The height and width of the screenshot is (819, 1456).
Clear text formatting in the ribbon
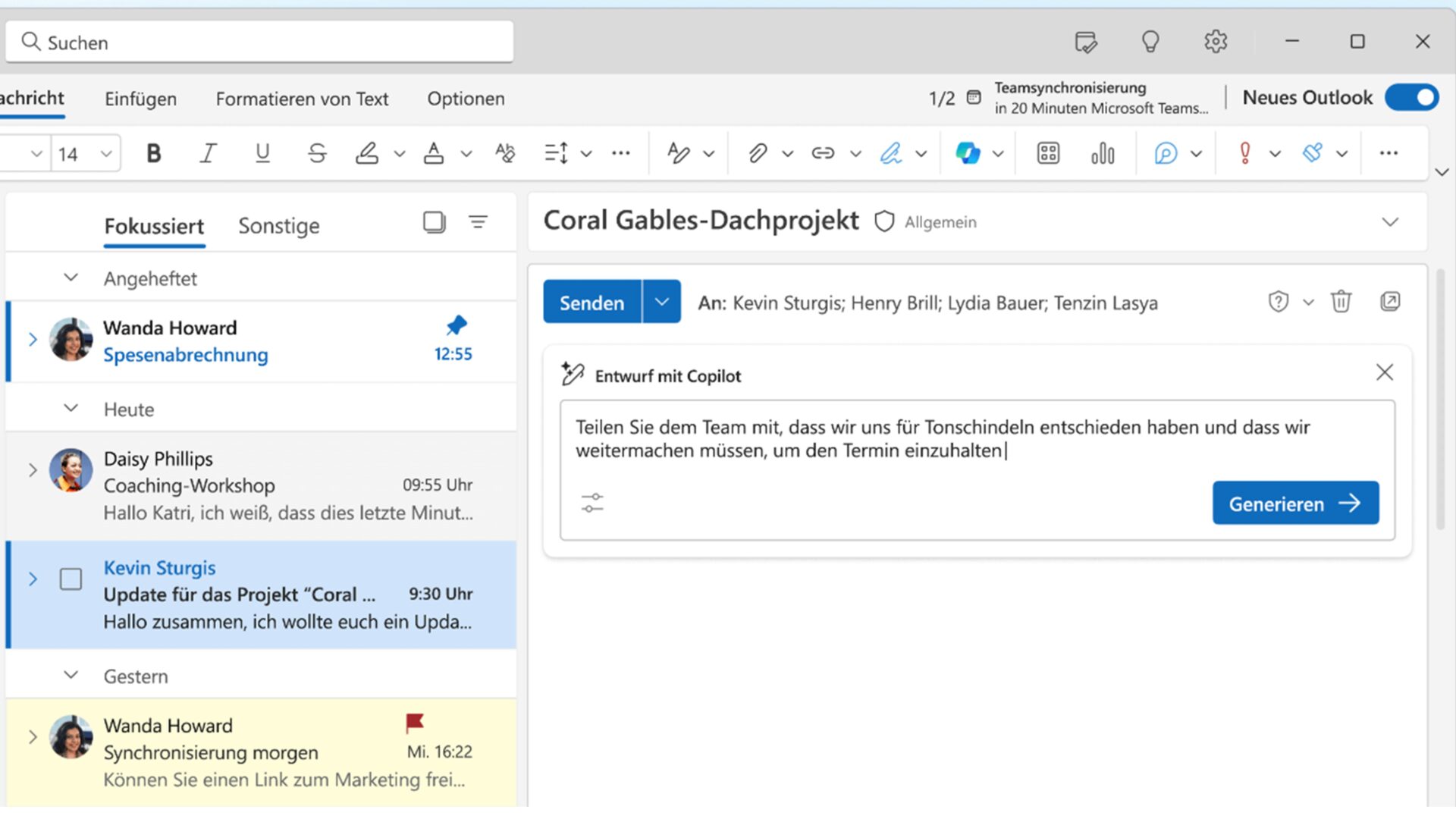pyautogui.click(x=505, y=154)
